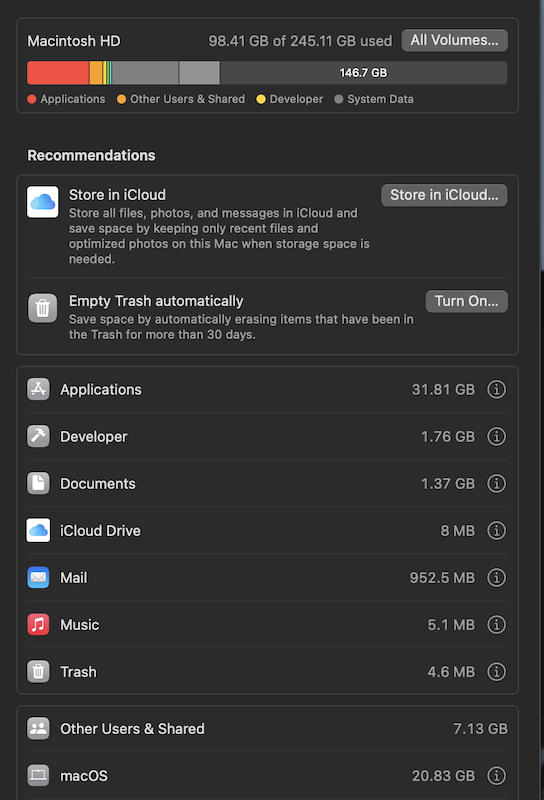
Task: Click the iCloud icon in Recommendations
Action: (42, 202)
